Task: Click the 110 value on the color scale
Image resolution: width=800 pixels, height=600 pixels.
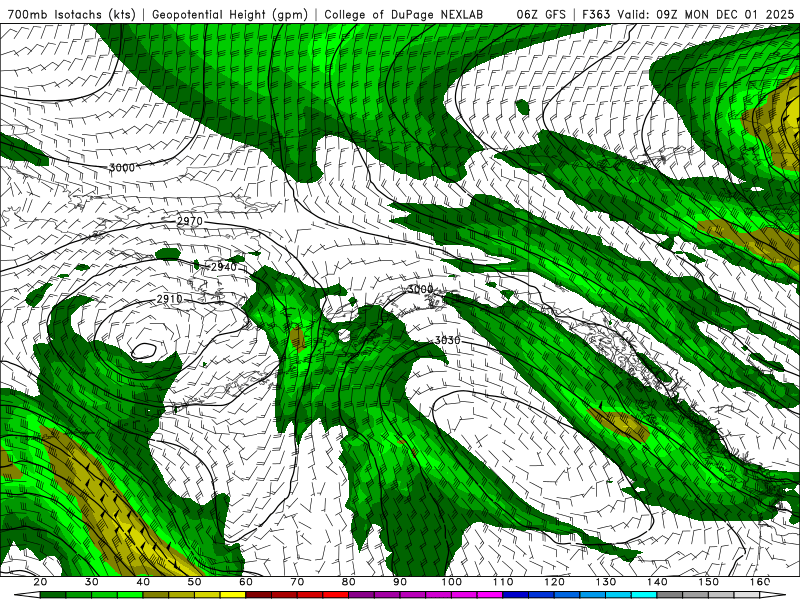Action: point(503,582)
